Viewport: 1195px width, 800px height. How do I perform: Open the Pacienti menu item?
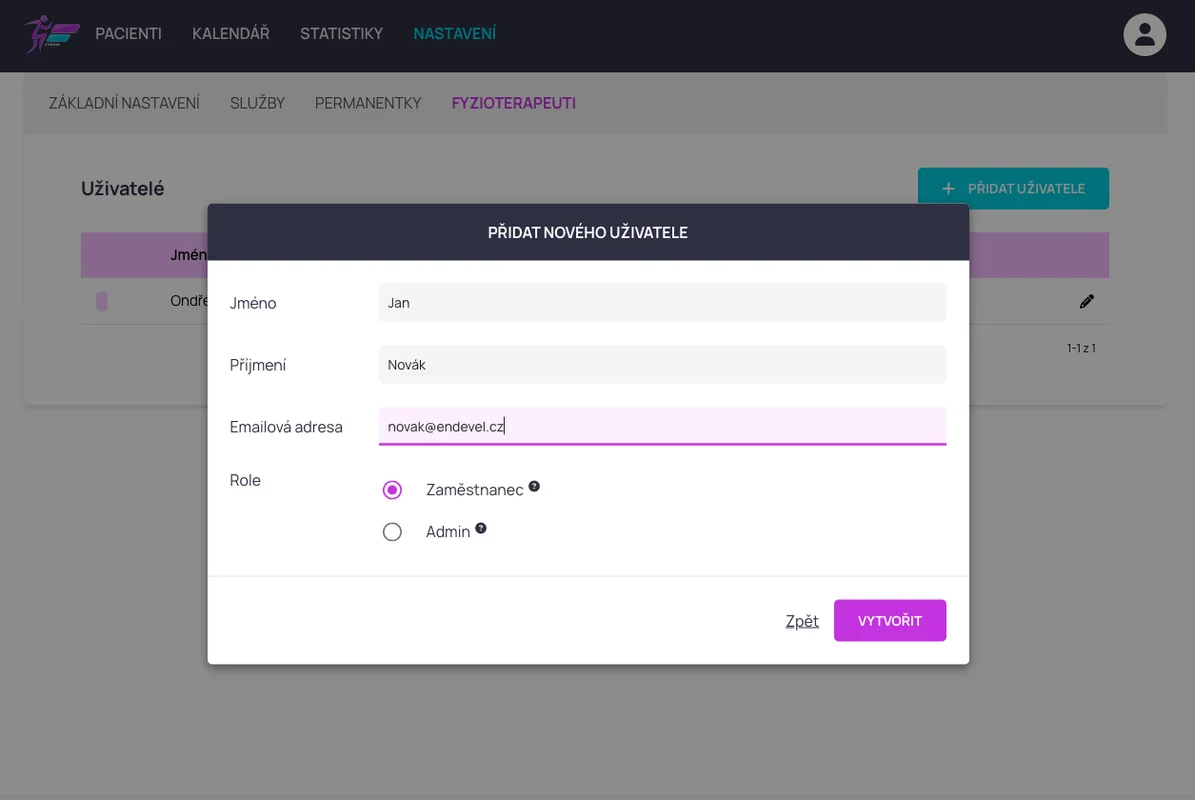128,34
